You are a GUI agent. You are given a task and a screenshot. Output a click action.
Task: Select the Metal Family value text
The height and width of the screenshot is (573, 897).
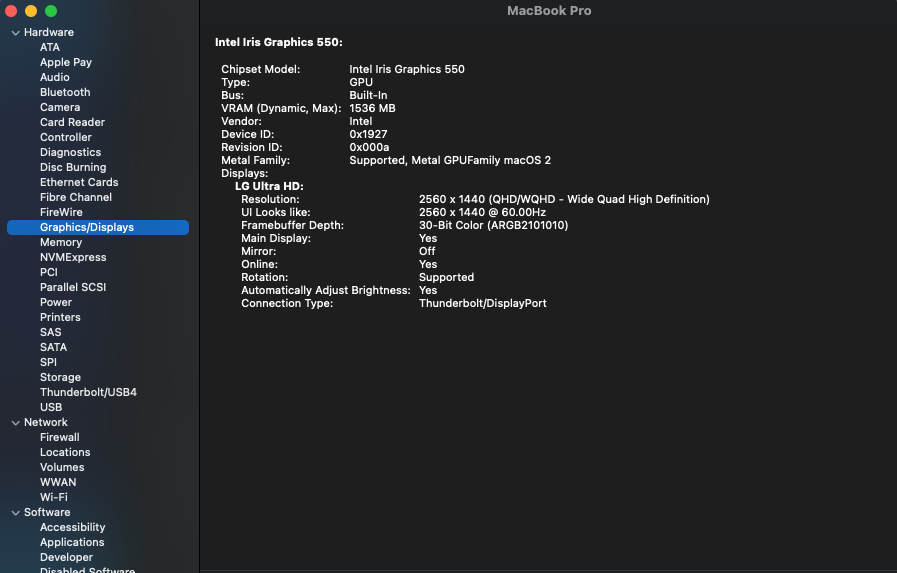[x=450, y=161]
